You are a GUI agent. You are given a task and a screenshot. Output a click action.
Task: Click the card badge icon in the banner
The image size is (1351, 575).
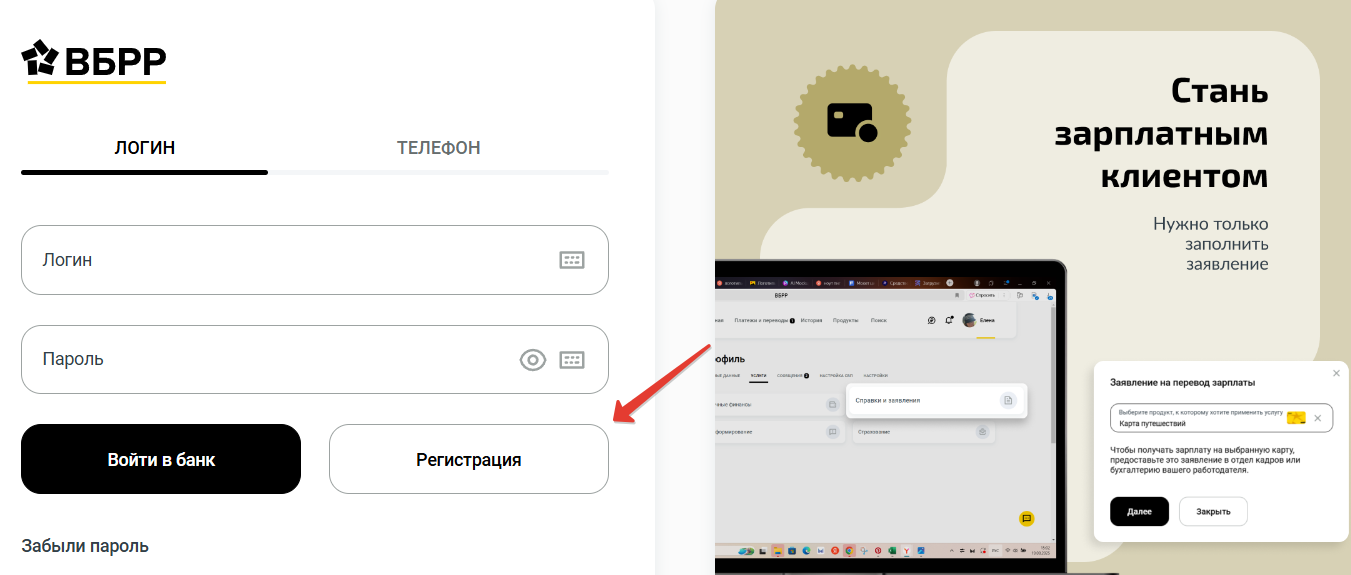click(852, 121)
